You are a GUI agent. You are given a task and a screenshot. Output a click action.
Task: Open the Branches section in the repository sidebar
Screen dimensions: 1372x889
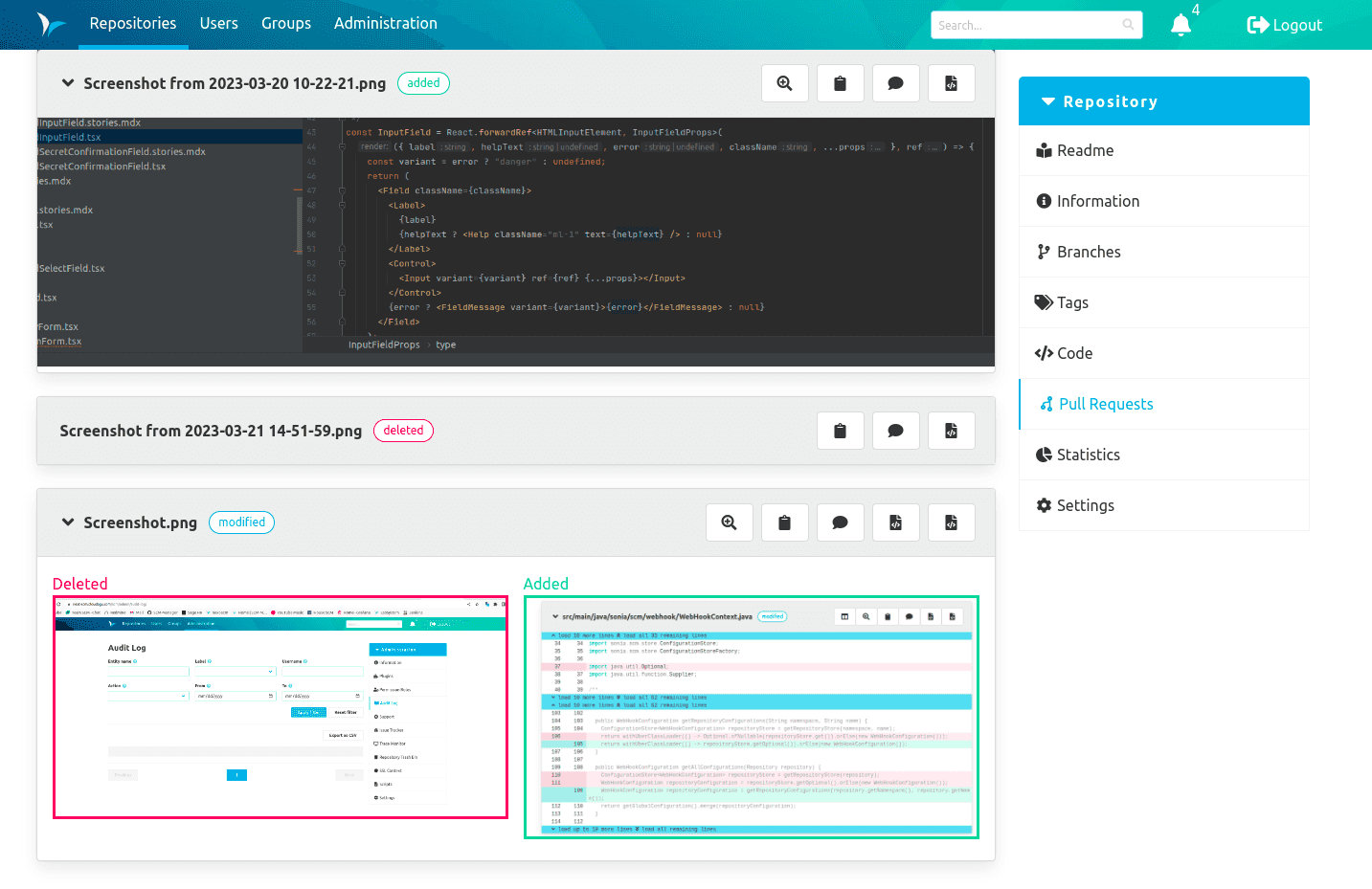point(1088,252)
